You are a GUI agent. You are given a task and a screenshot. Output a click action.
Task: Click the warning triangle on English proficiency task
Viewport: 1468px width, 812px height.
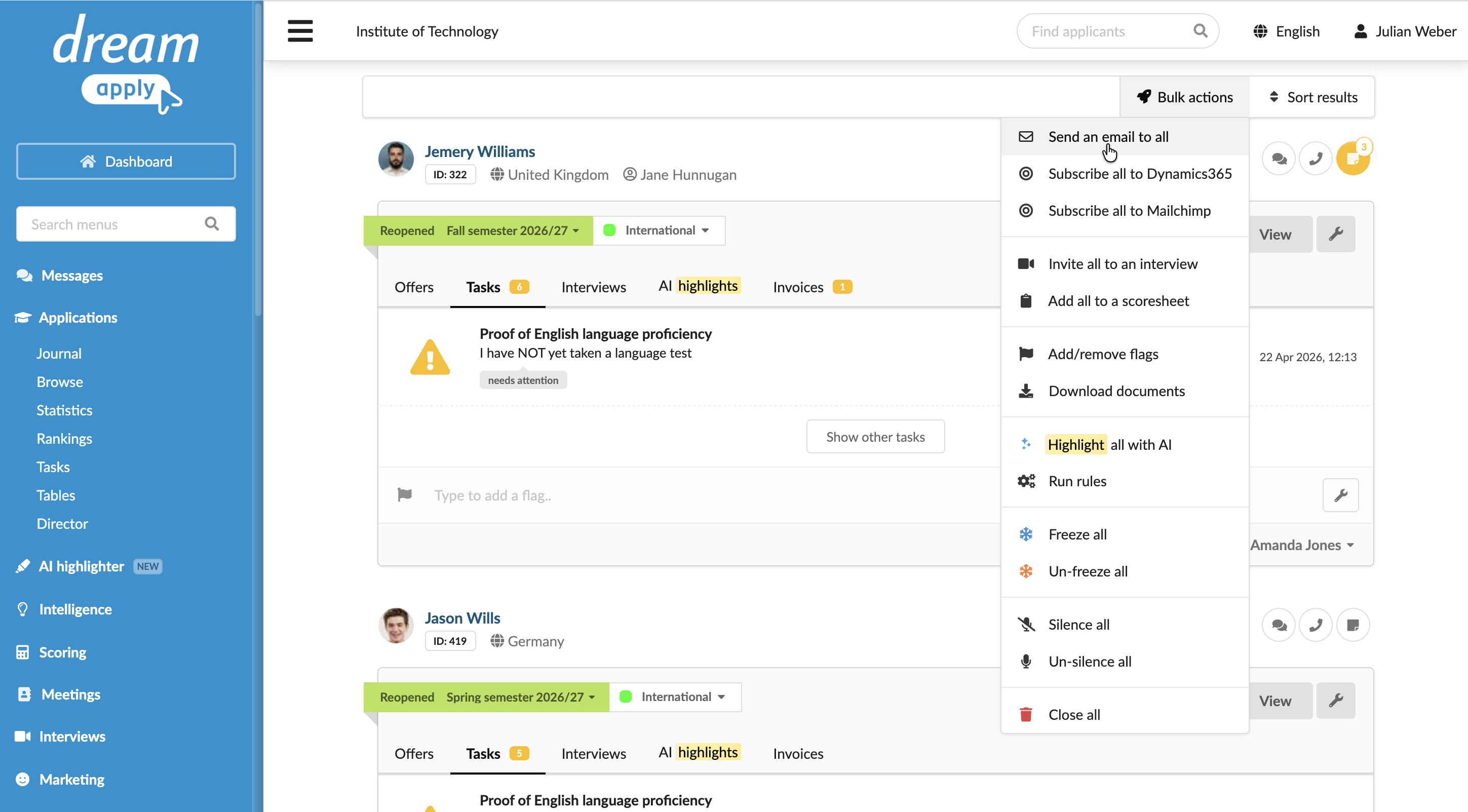430,357
